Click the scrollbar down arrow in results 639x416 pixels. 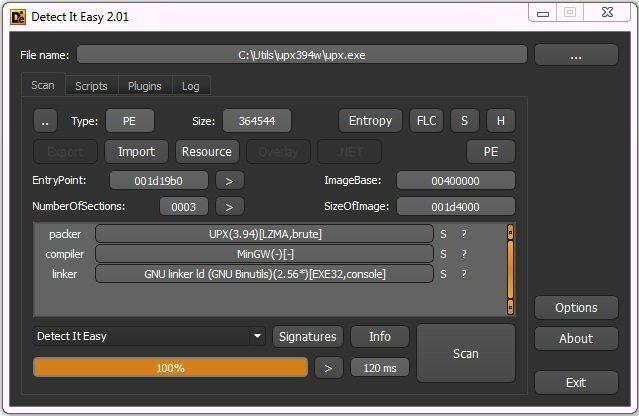pyautogui.click(x=510, y=307)
